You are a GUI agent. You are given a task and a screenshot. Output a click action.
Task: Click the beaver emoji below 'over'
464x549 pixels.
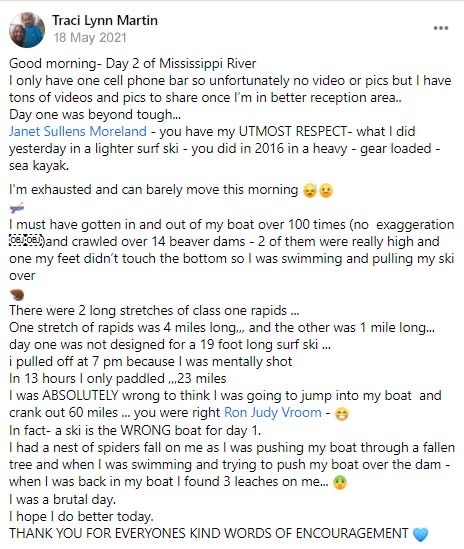pos(17,294)
